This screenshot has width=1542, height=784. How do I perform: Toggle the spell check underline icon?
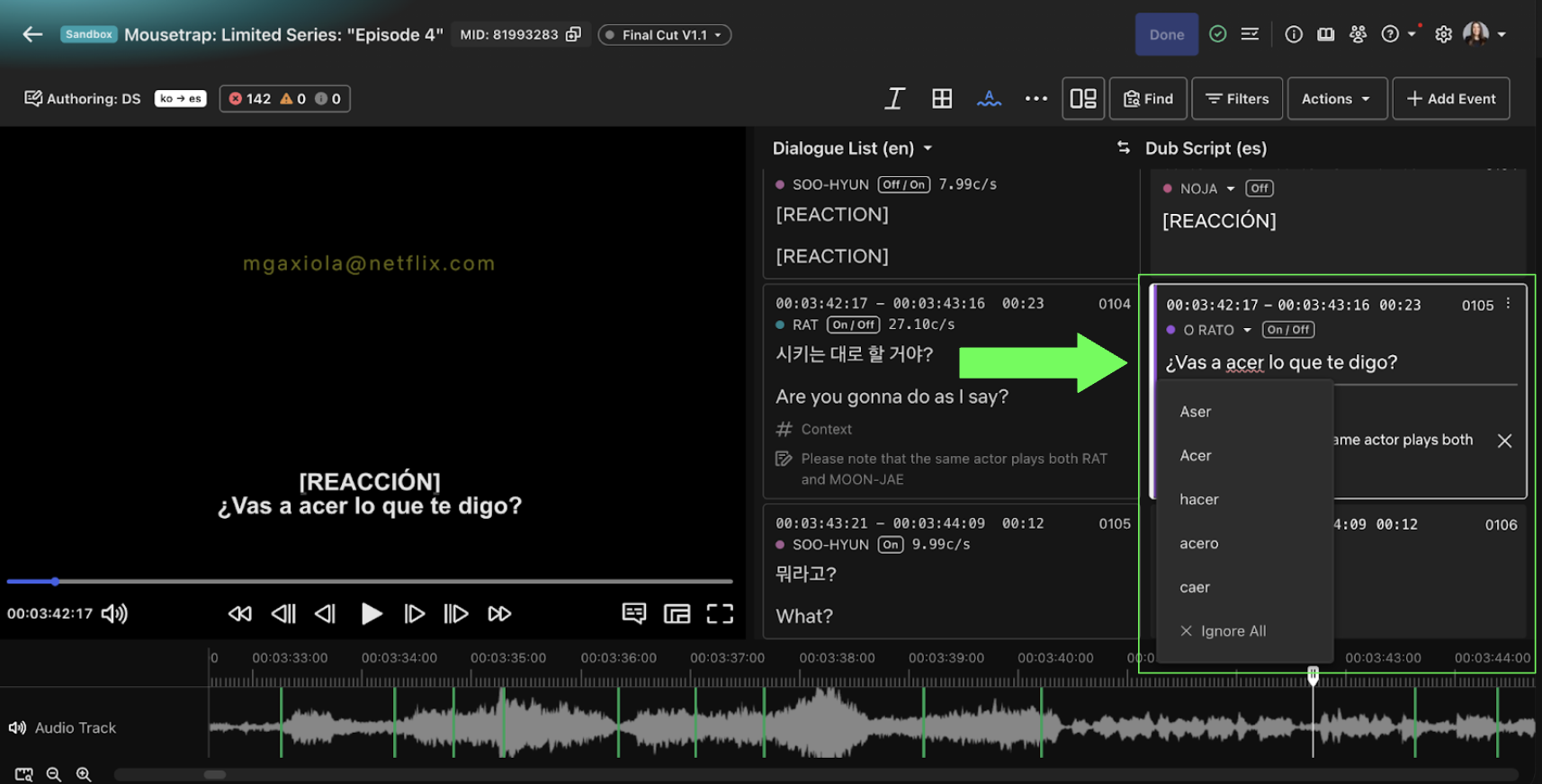[989, 98]
